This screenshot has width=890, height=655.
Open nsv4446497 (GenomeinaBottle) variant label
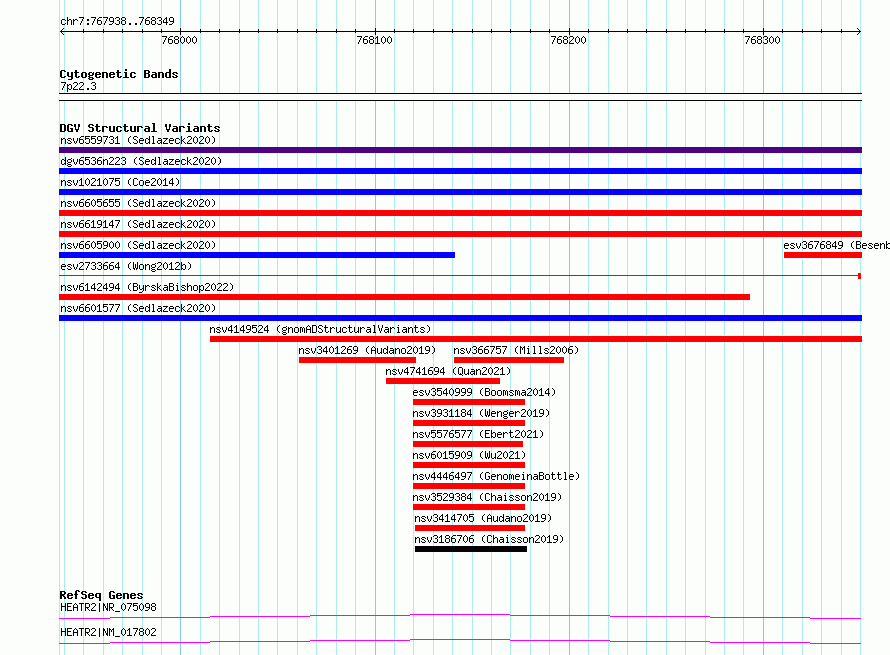496,476
